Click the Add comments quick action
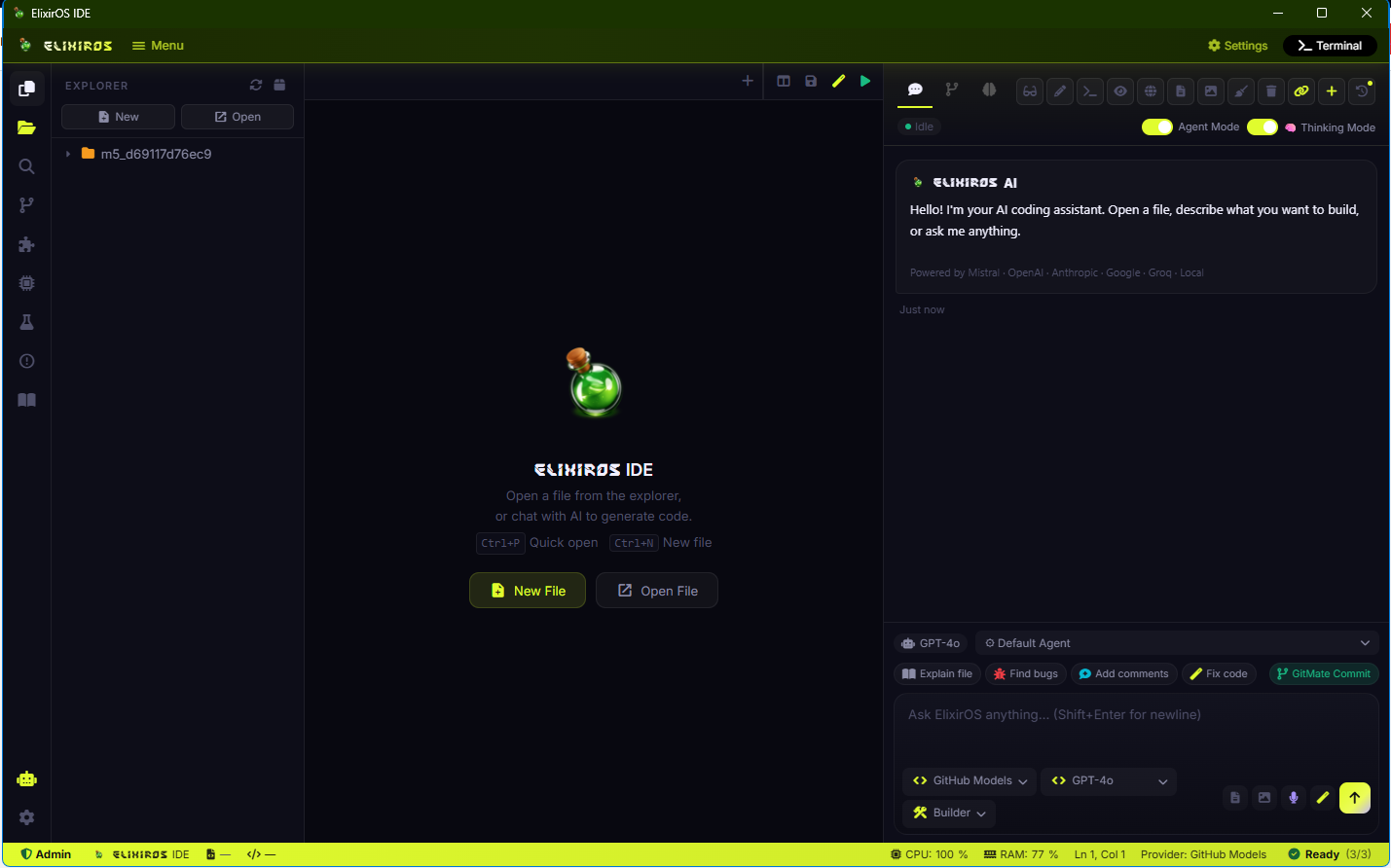 pyautogui.click(x=1123, y=673)
